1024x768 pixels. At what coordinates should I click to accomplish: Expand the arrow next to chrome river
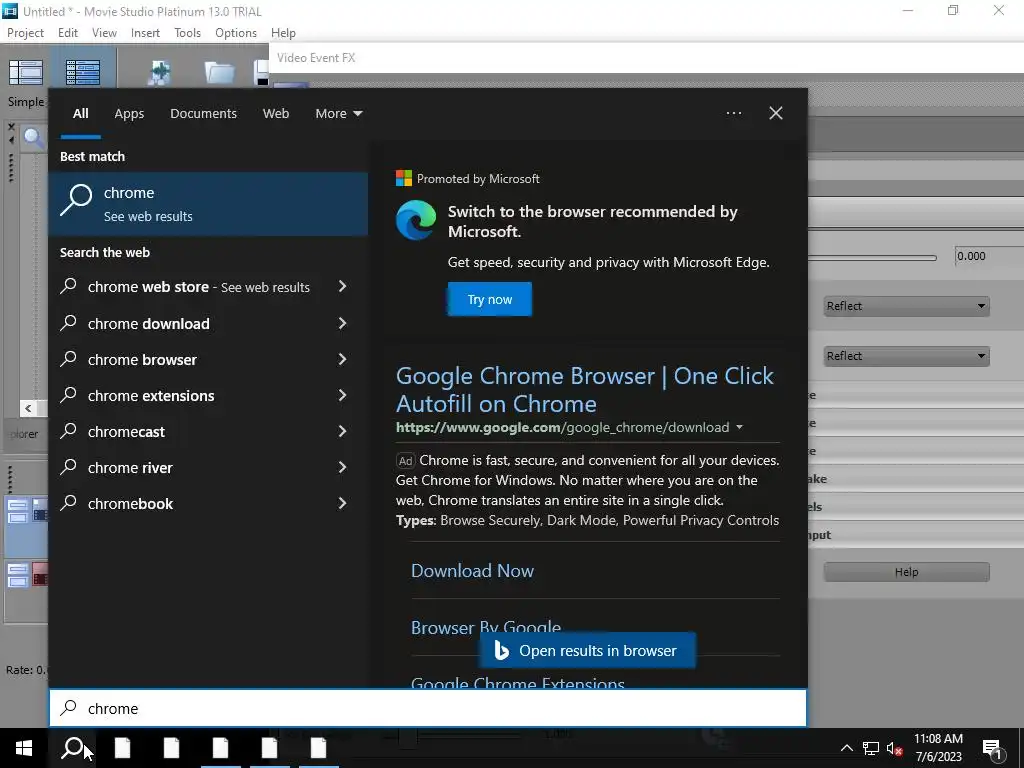[x=342, y=467]
